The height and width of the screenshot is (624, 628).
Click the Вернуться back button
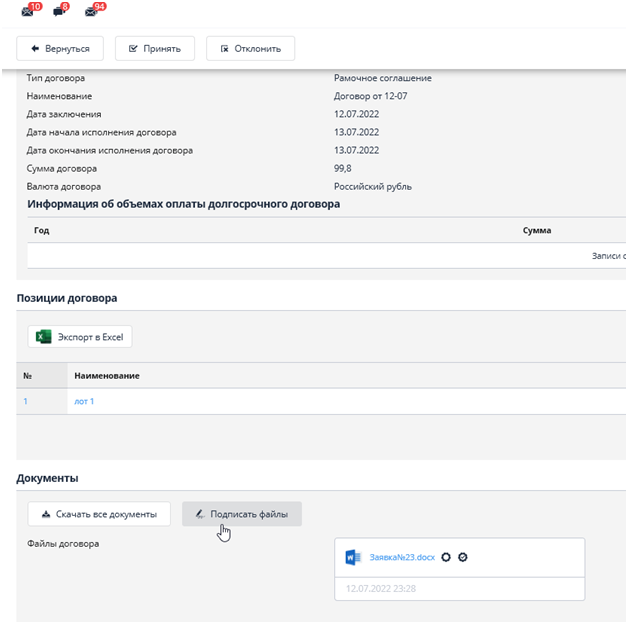tap(60, 48)
